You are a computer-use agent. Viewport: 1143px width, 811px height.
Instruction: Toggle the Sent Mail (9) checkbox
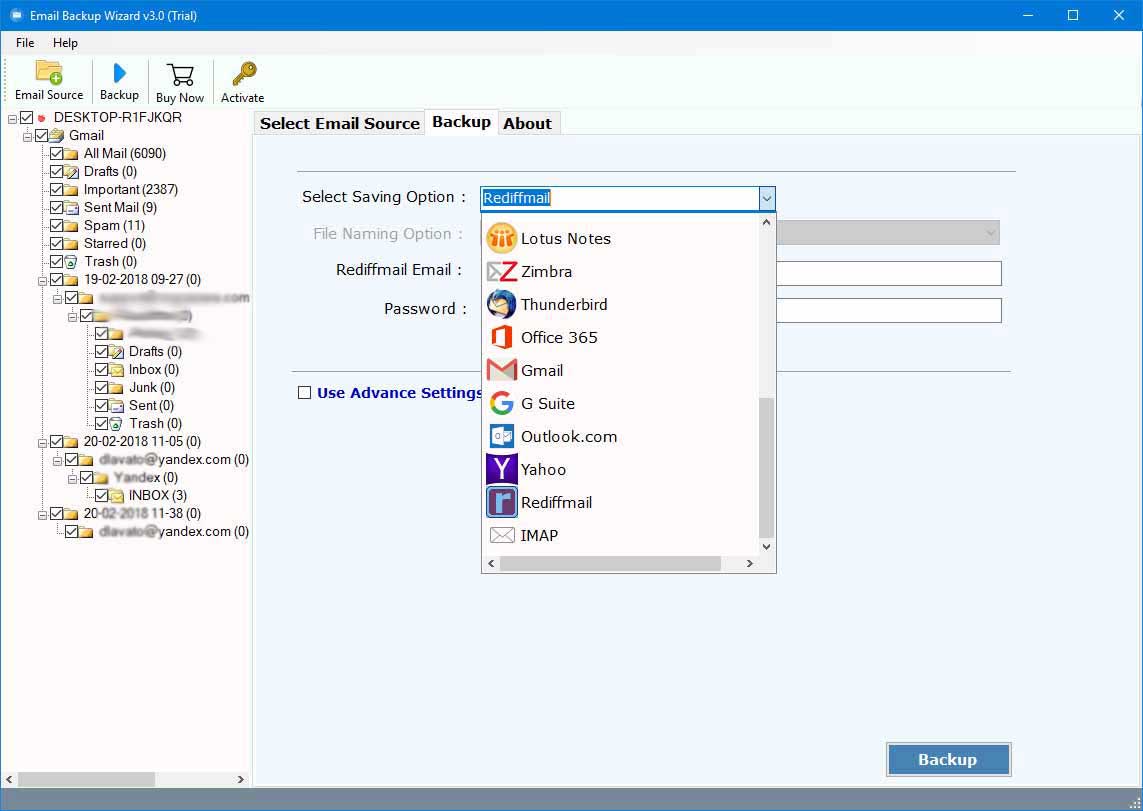click(x=56, y=208)
